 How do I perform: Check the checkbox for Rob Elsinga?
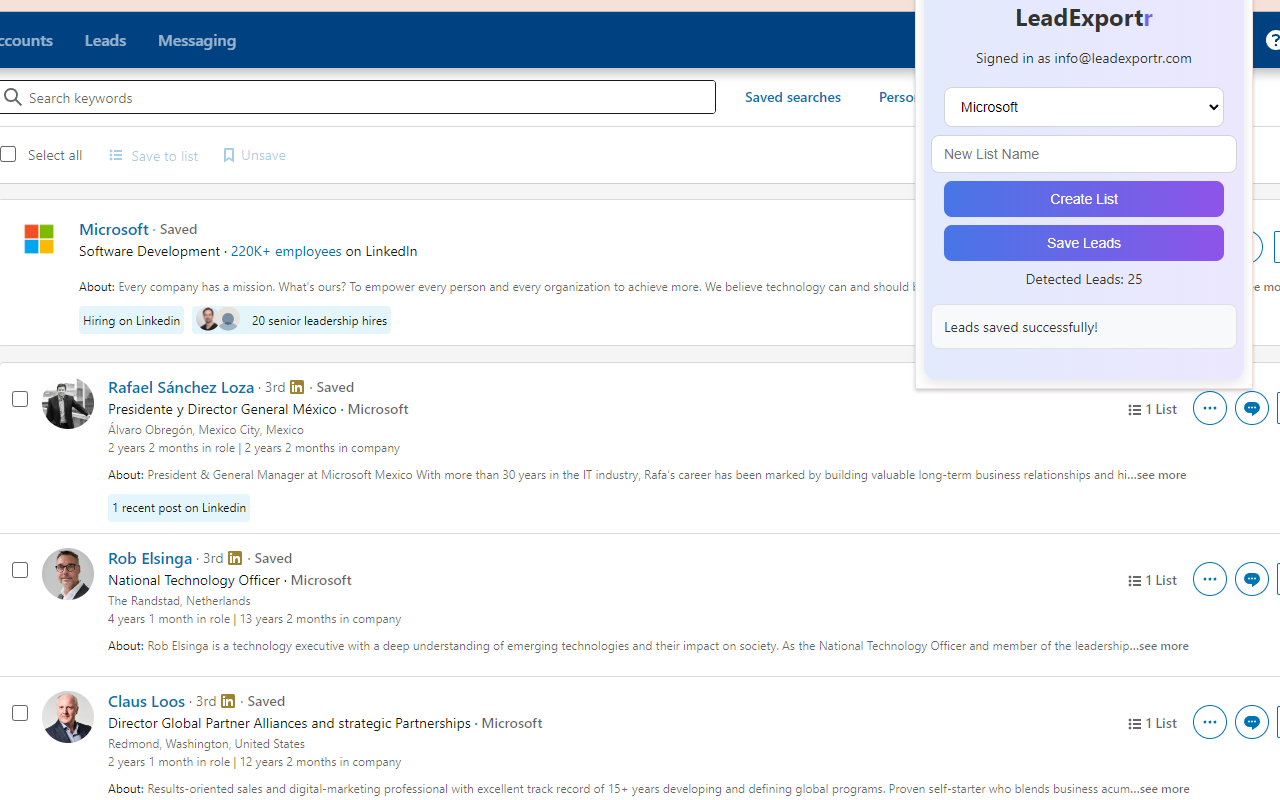(20, 570)
